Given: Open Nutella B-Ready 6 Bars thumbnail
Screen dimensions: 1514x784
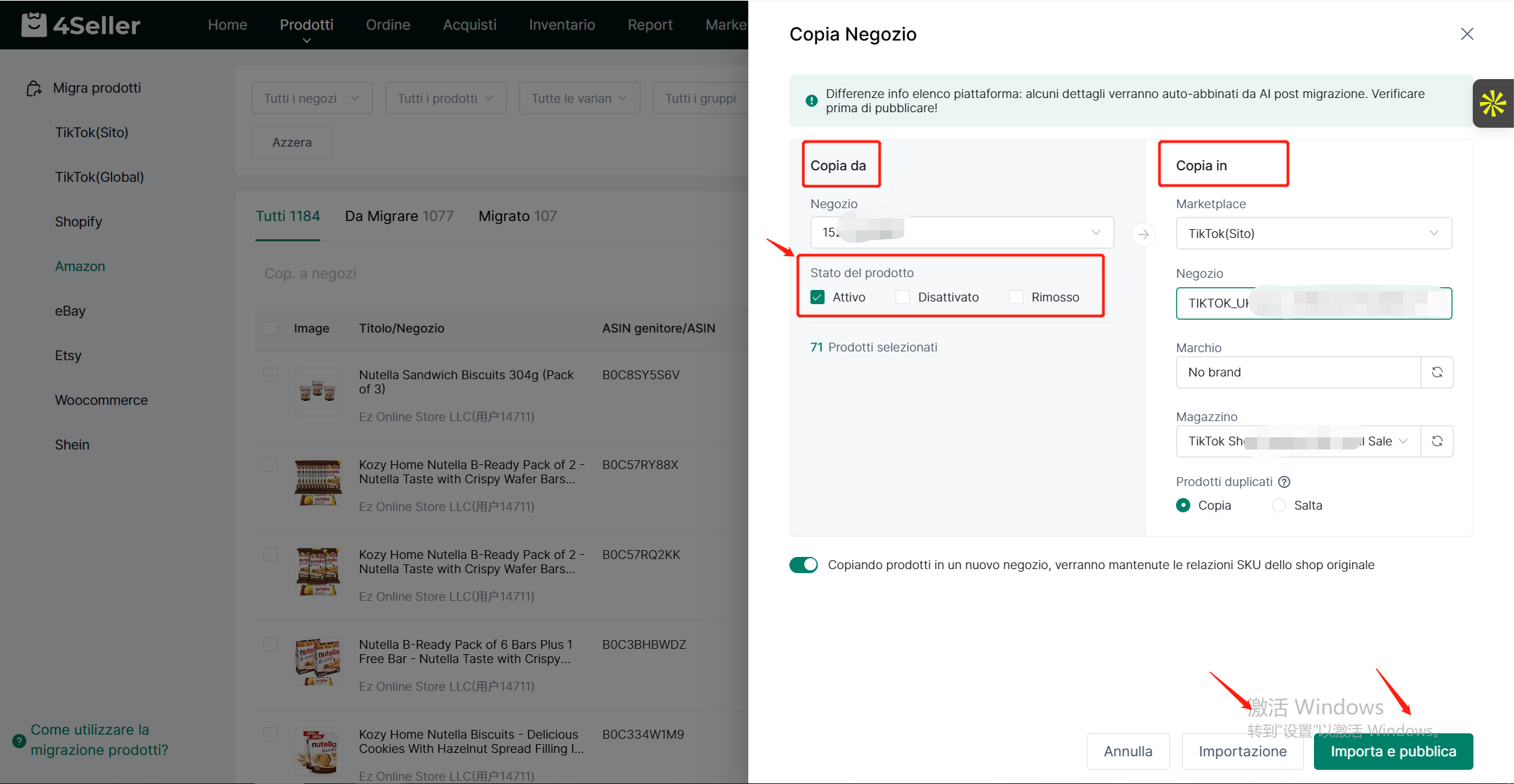Looking at the screenshot, I should (x=318, y=662).
